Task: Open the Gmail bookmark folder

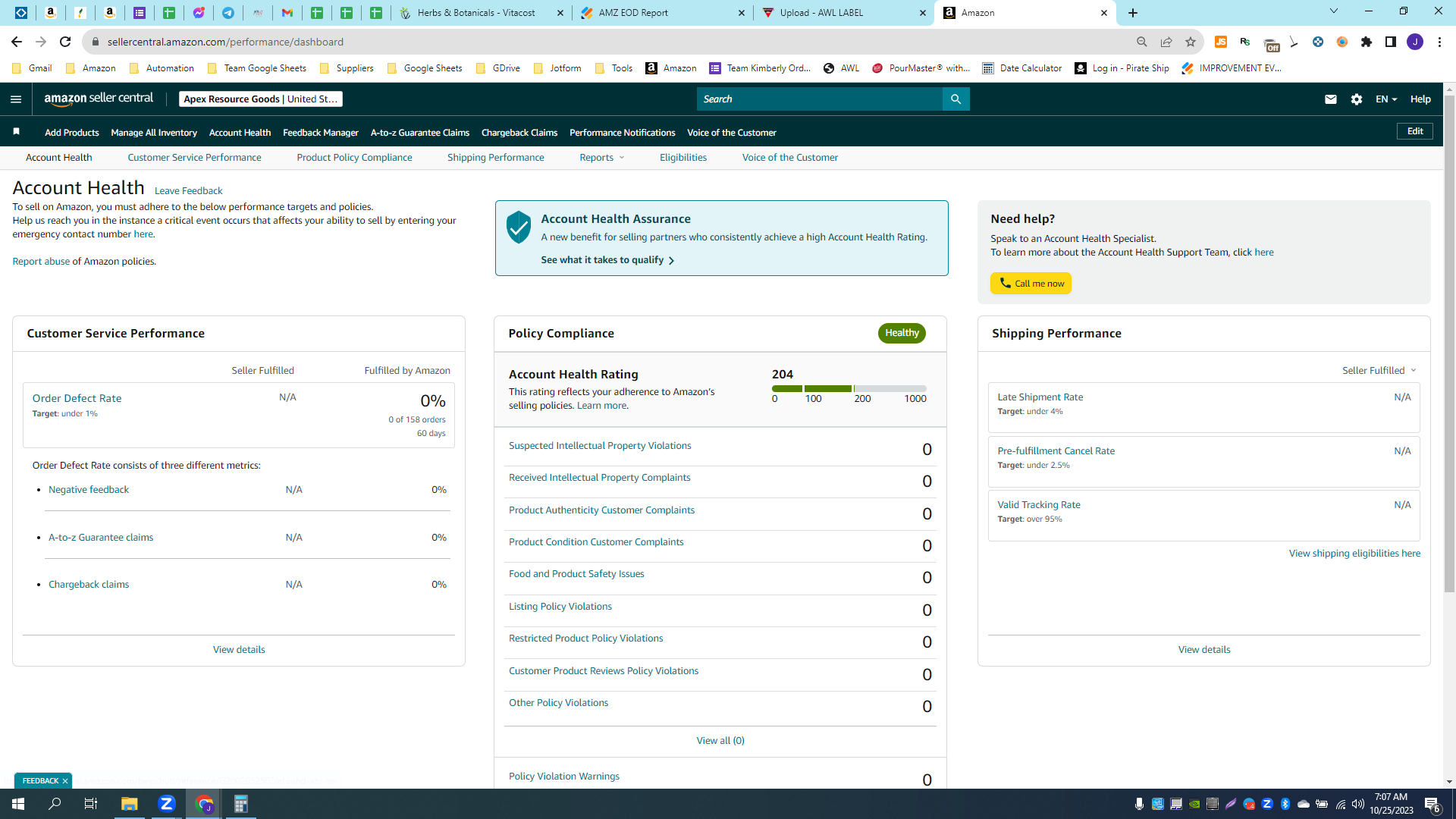Action: (33, 68)
